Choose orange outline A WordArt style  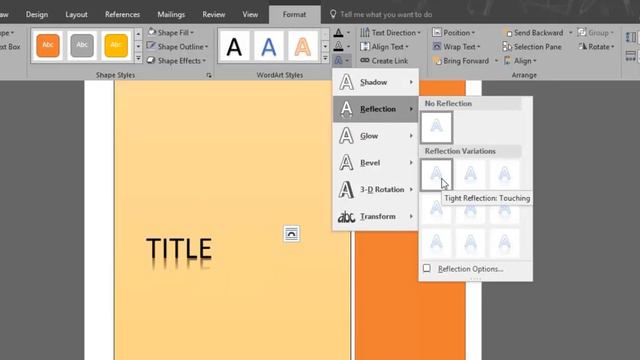pyautogui.click(x=302, y=46)
